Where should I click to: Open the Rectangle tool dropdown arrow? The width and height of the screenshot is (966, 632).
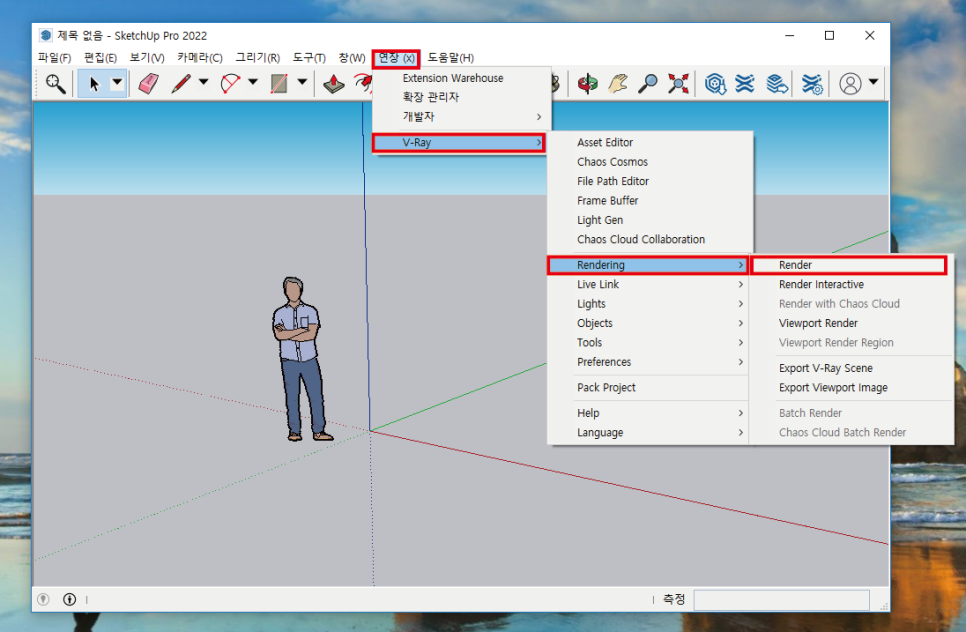pyautogui.click(x=302, y=82)
